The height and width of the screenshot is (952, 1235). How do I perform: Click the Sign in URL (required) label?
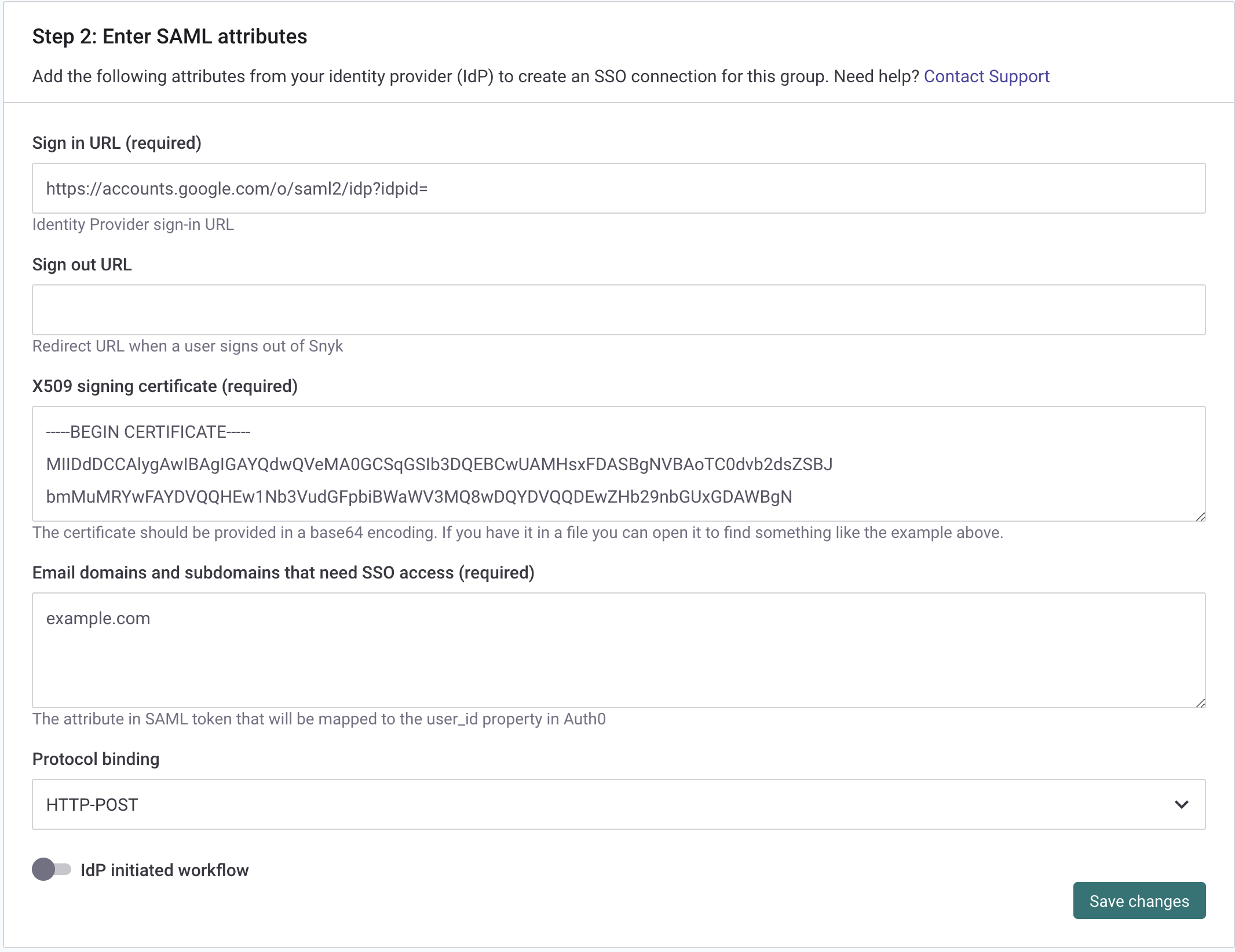click(x=116, y=143)
